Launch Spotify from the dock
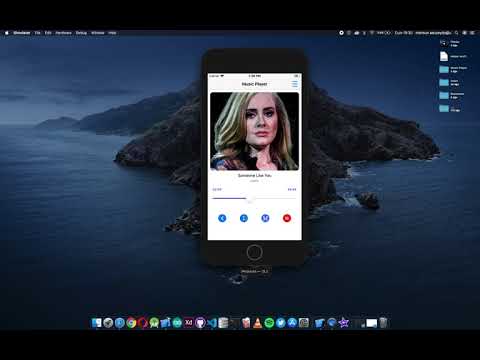480x360 pixels. click(269, 323)
